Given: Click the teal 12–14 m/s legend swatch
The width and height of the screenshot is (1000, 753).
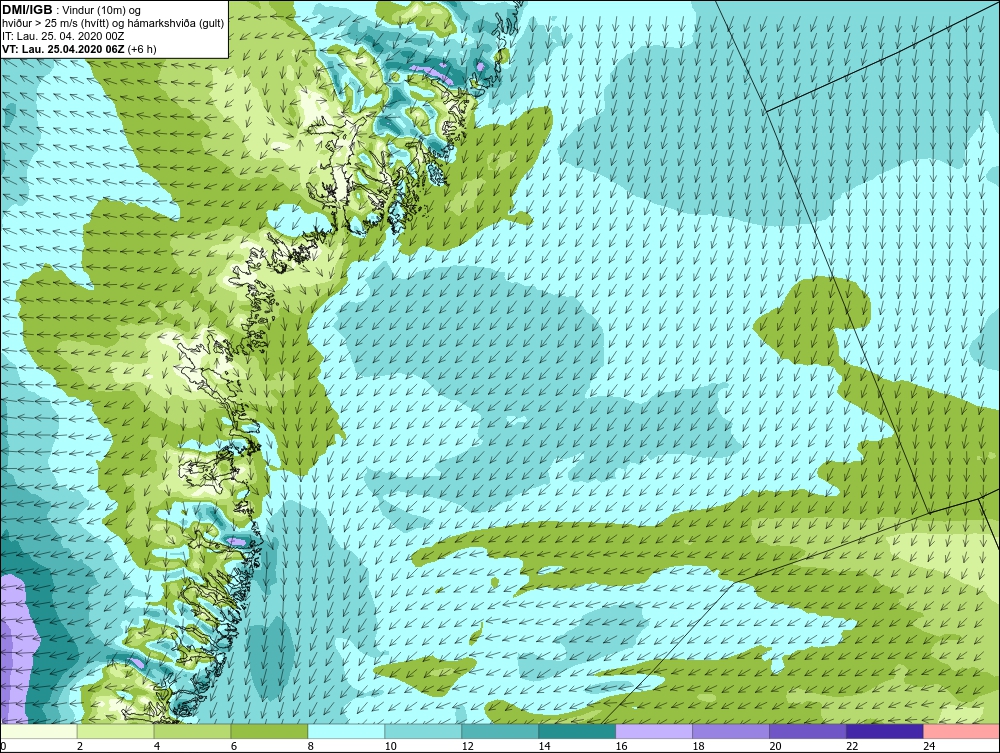Looking at the screenshot, I should (x=500, y=732).
